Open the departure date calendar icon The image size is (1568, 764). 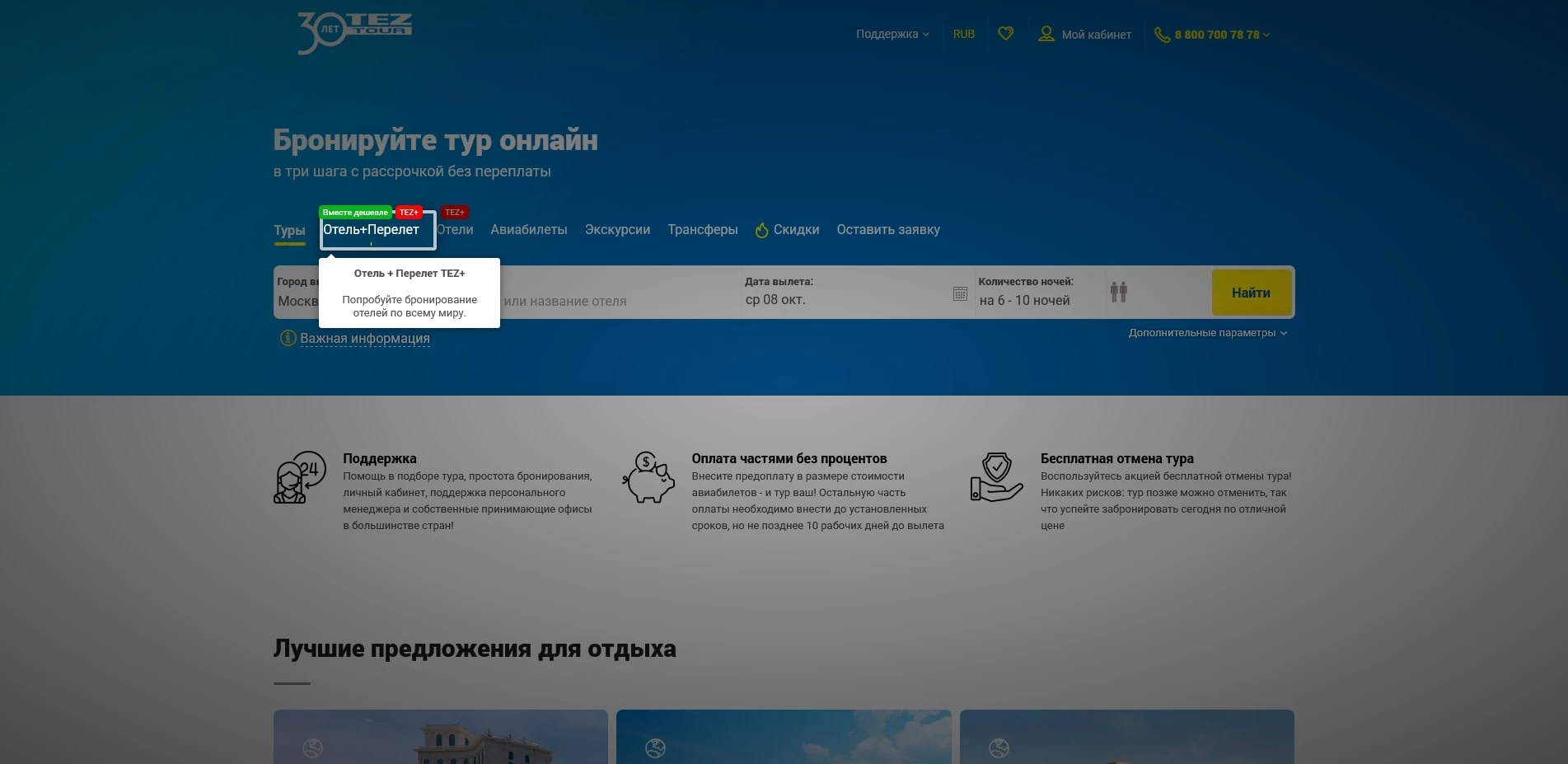click(x=960, y=293)
